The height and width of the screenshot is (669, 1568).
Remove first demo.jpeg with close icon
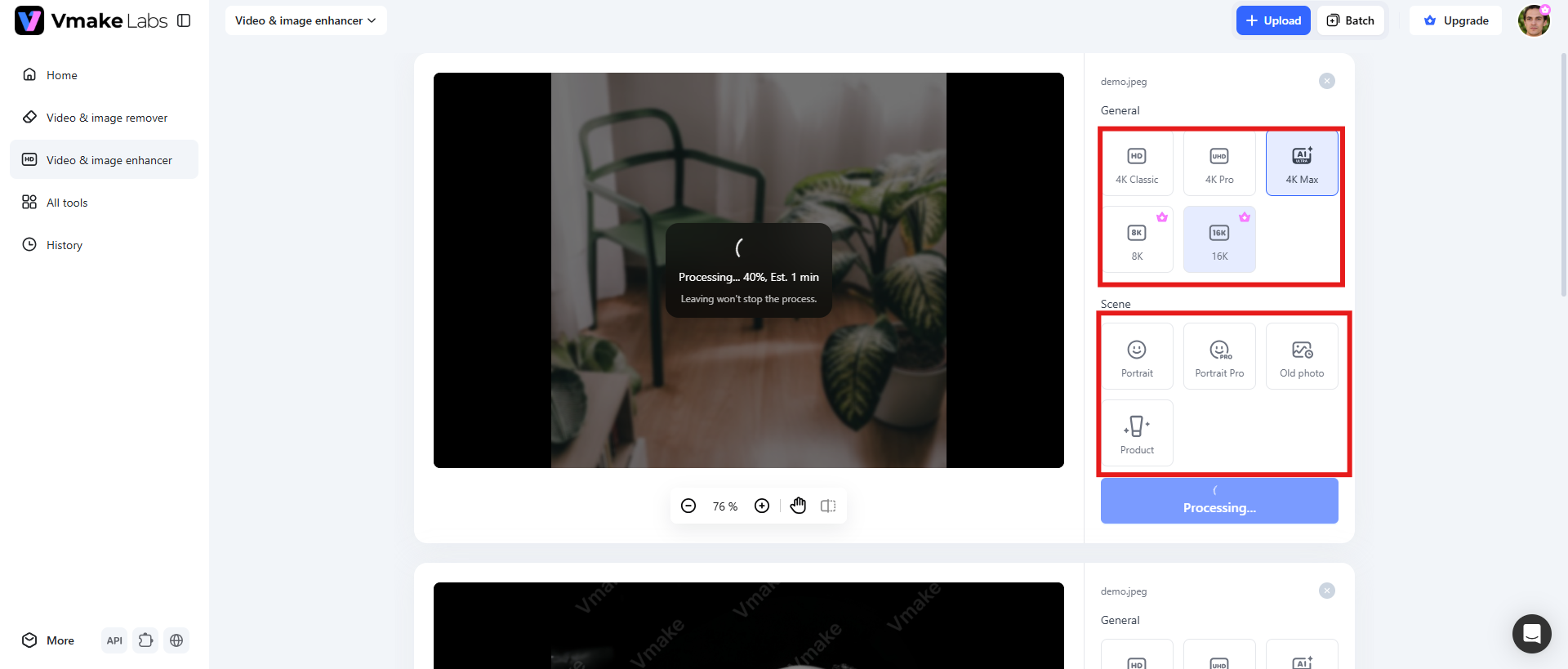(x=1327, y=81)
